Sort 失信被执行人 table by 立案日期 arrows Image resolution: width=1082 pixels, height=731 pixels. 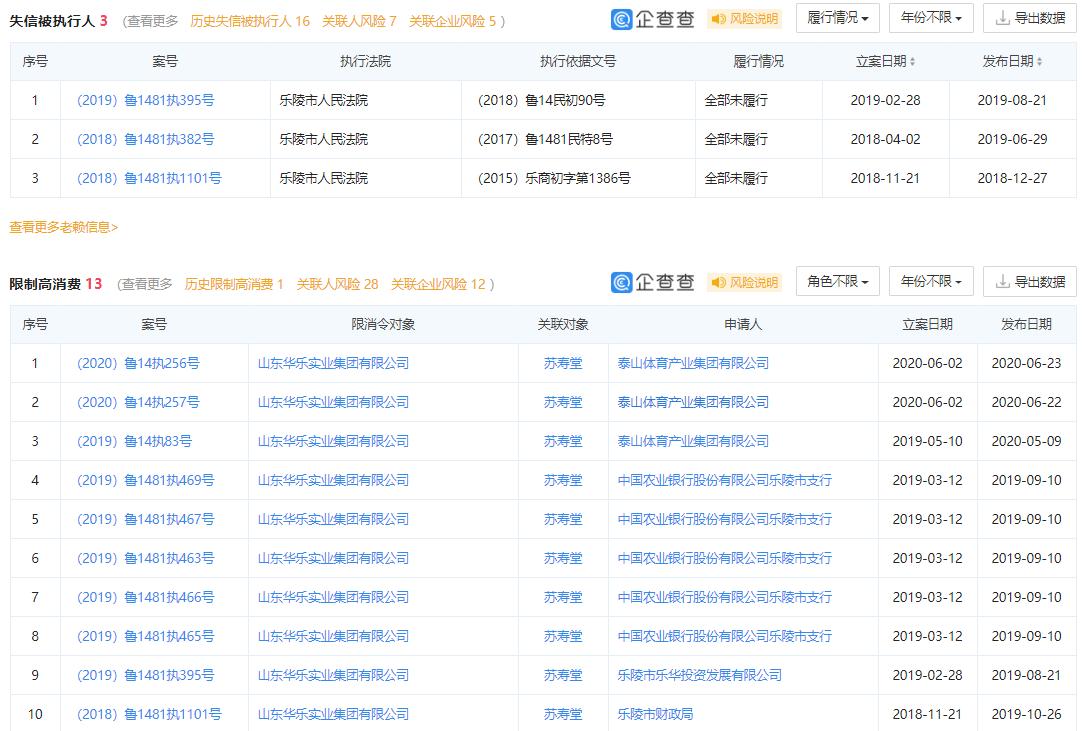912,61
